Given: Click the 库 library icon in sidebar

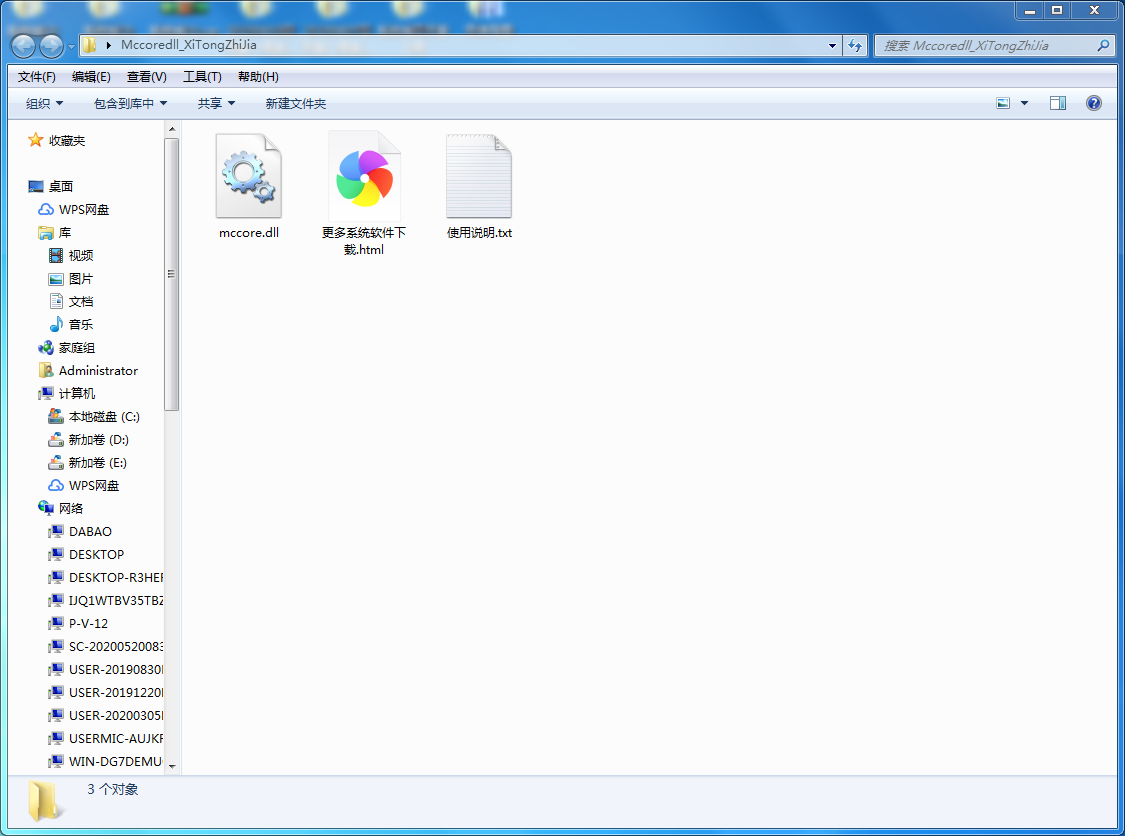Looking at the screenshot, I should [x=46, y=233].
